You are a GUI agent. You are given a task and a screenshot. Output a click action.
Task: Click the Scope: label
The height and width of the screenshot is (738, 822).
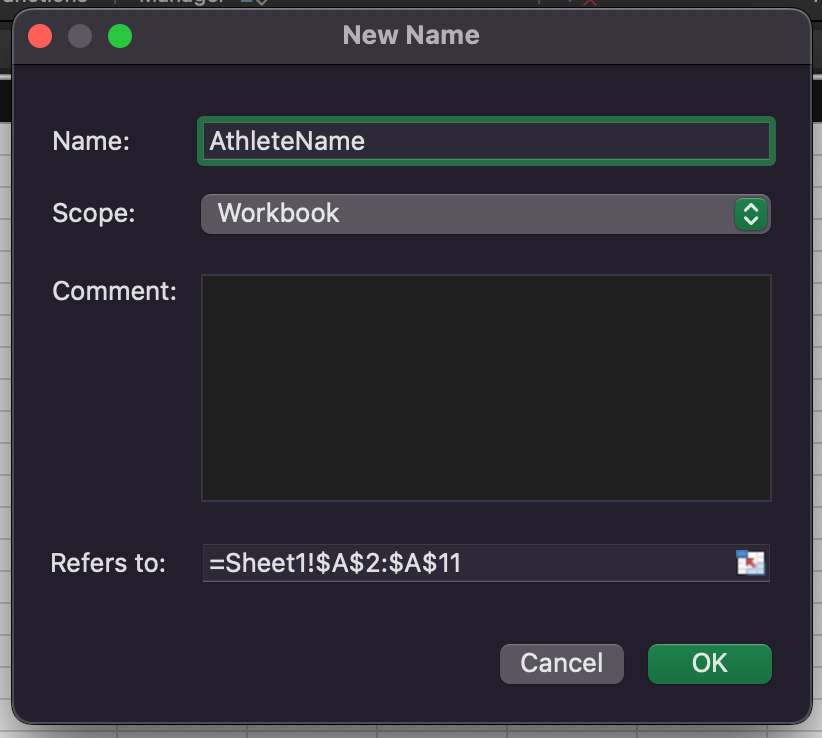pyautogui.click(x=94, y=213)
